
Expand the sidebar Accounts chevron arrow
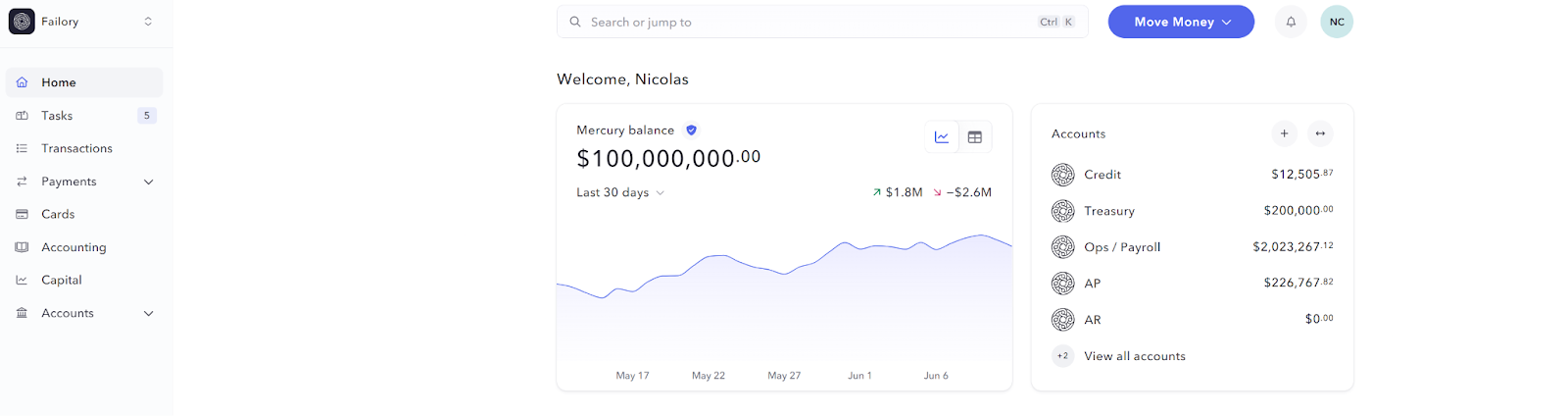click(149, 313)
